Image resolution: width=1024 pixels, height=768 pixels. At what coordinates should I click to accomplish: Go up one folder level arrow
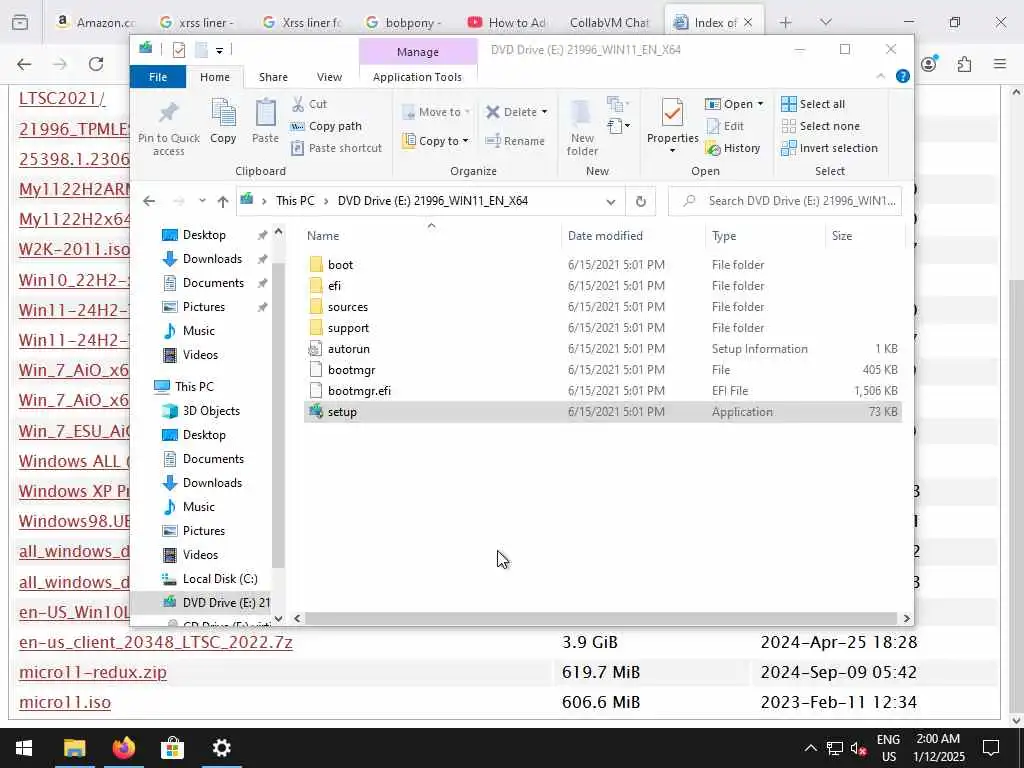pyautogui.click(x=223, y=201)
